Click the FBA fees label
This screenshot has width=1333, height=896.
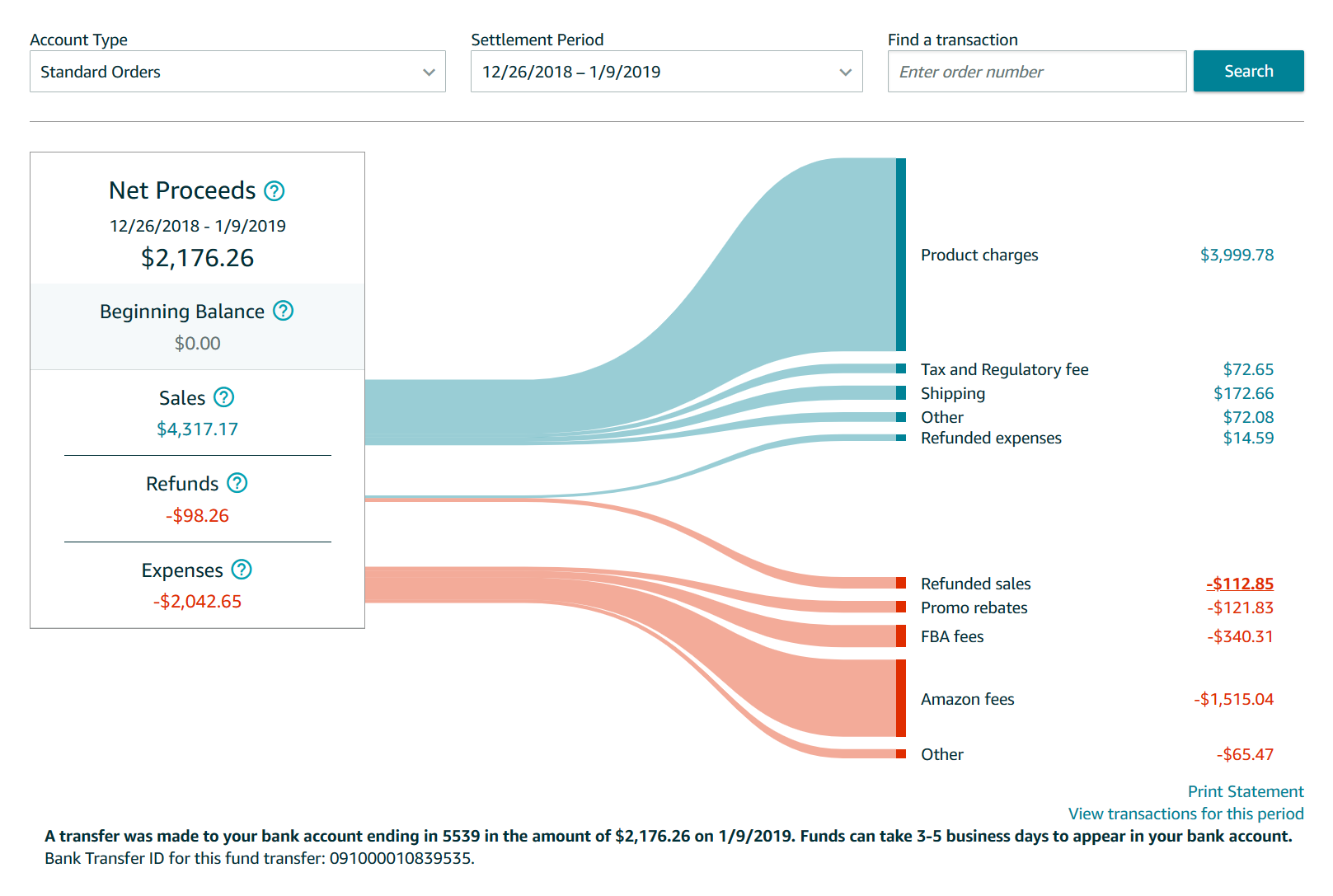[x=952, y=636]
